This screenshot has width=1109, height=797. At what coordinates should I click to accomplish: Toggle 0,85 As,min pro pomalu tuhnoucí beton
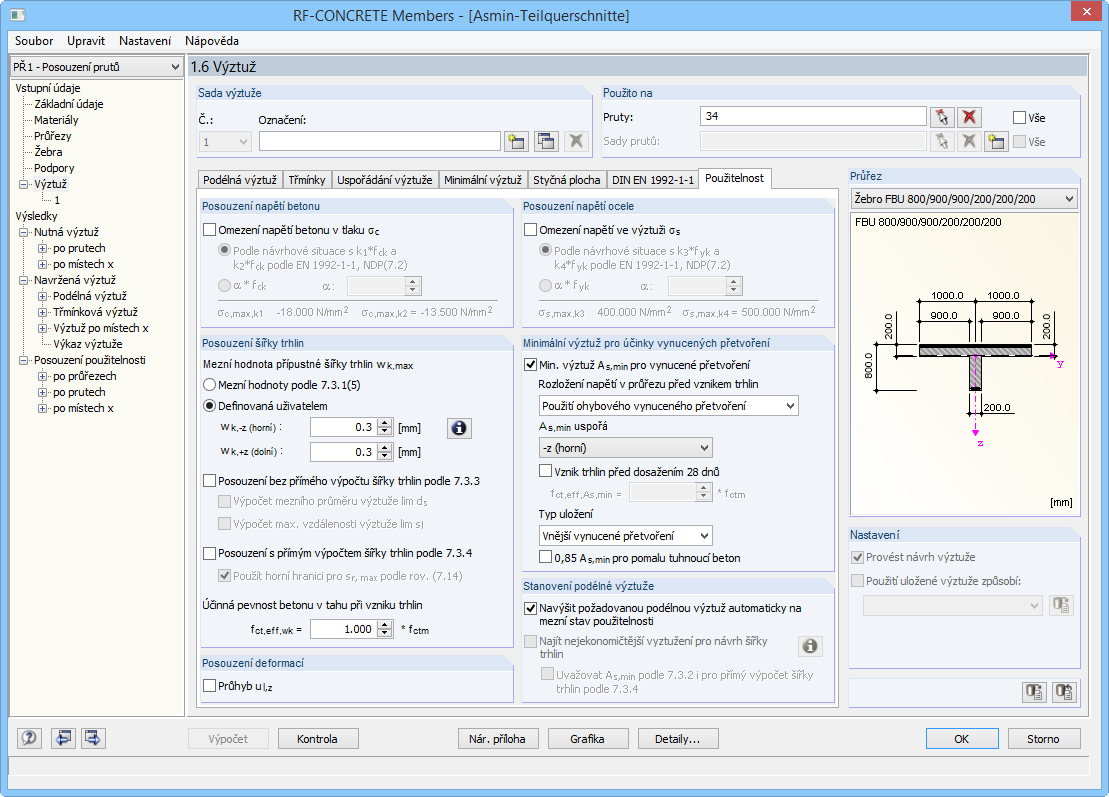[x=545, y=557]
